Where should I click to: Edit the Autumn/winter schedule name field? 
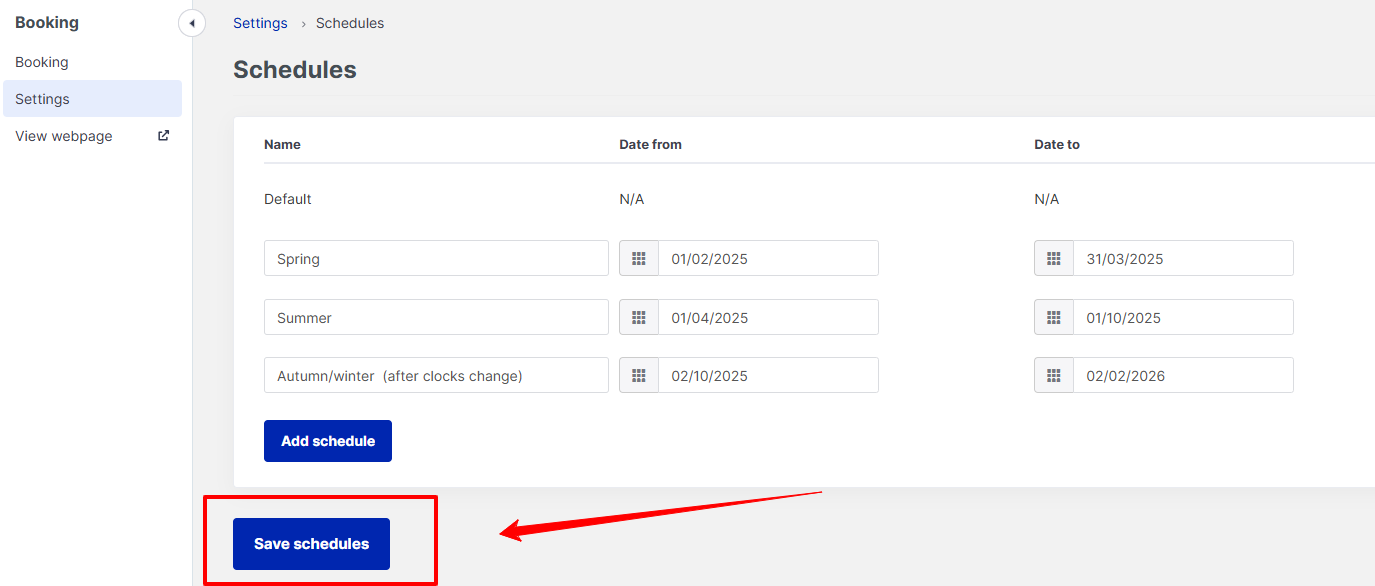[x=436, y=375]
